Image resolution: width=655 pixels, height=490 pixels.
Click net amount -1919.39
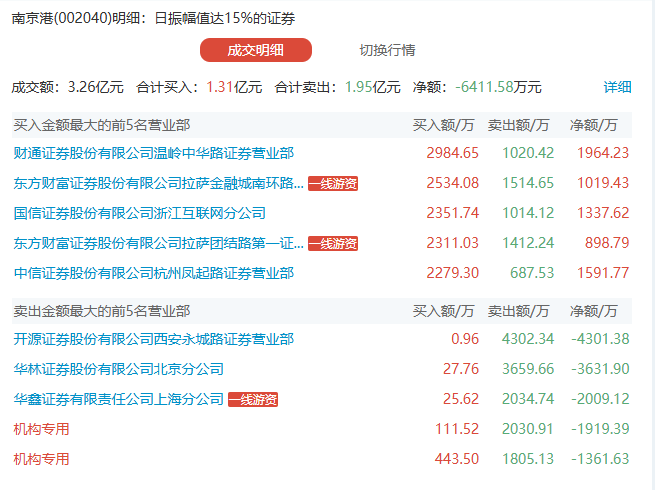click(600, 429)
